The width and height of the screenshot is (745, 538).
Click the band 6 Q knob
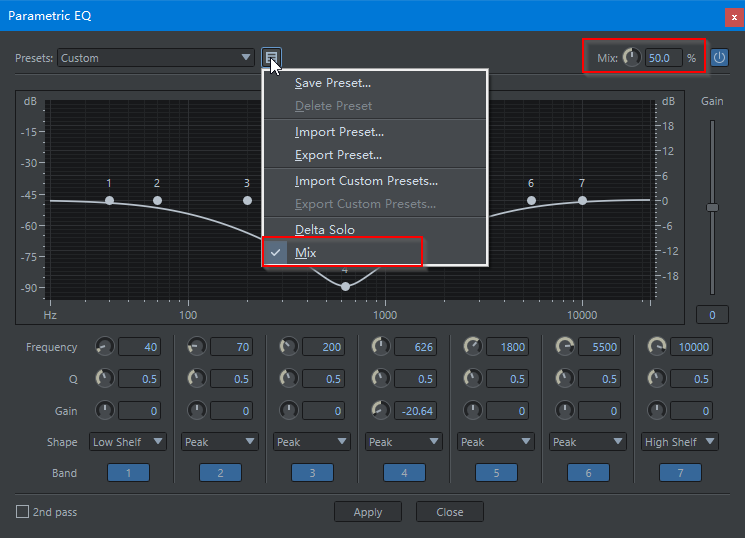pyautogui.click(x=565, y=379)
